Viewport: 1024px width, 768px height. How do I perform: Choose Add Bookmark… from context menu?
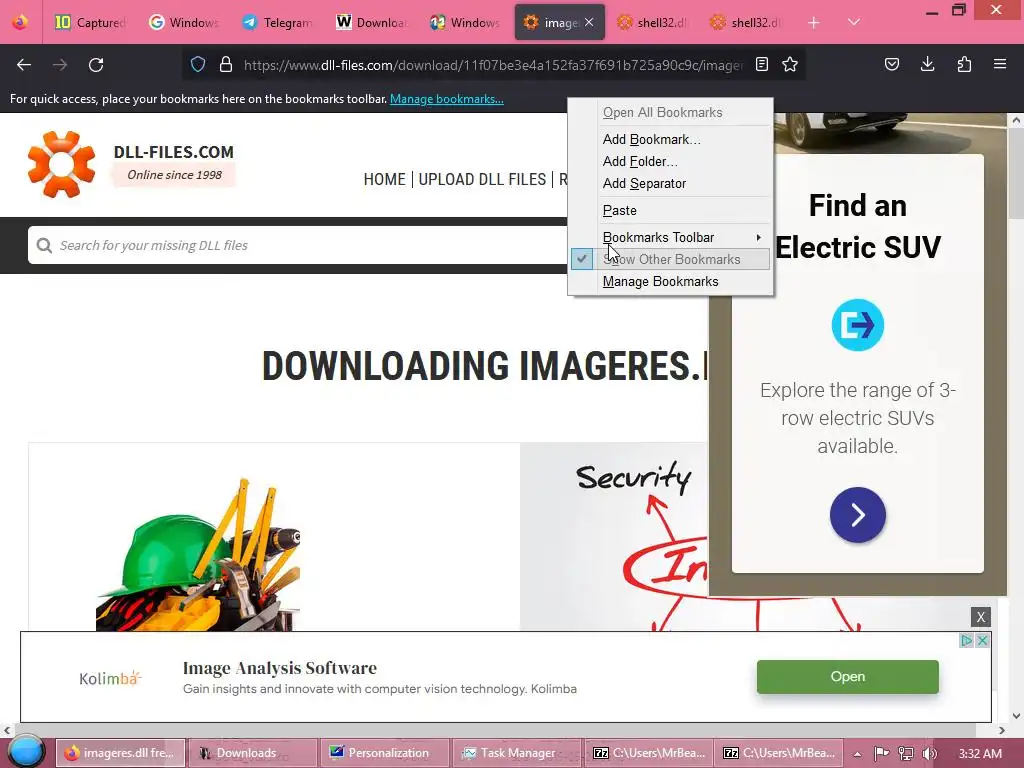pyautogui.click(x=670, y=139)
